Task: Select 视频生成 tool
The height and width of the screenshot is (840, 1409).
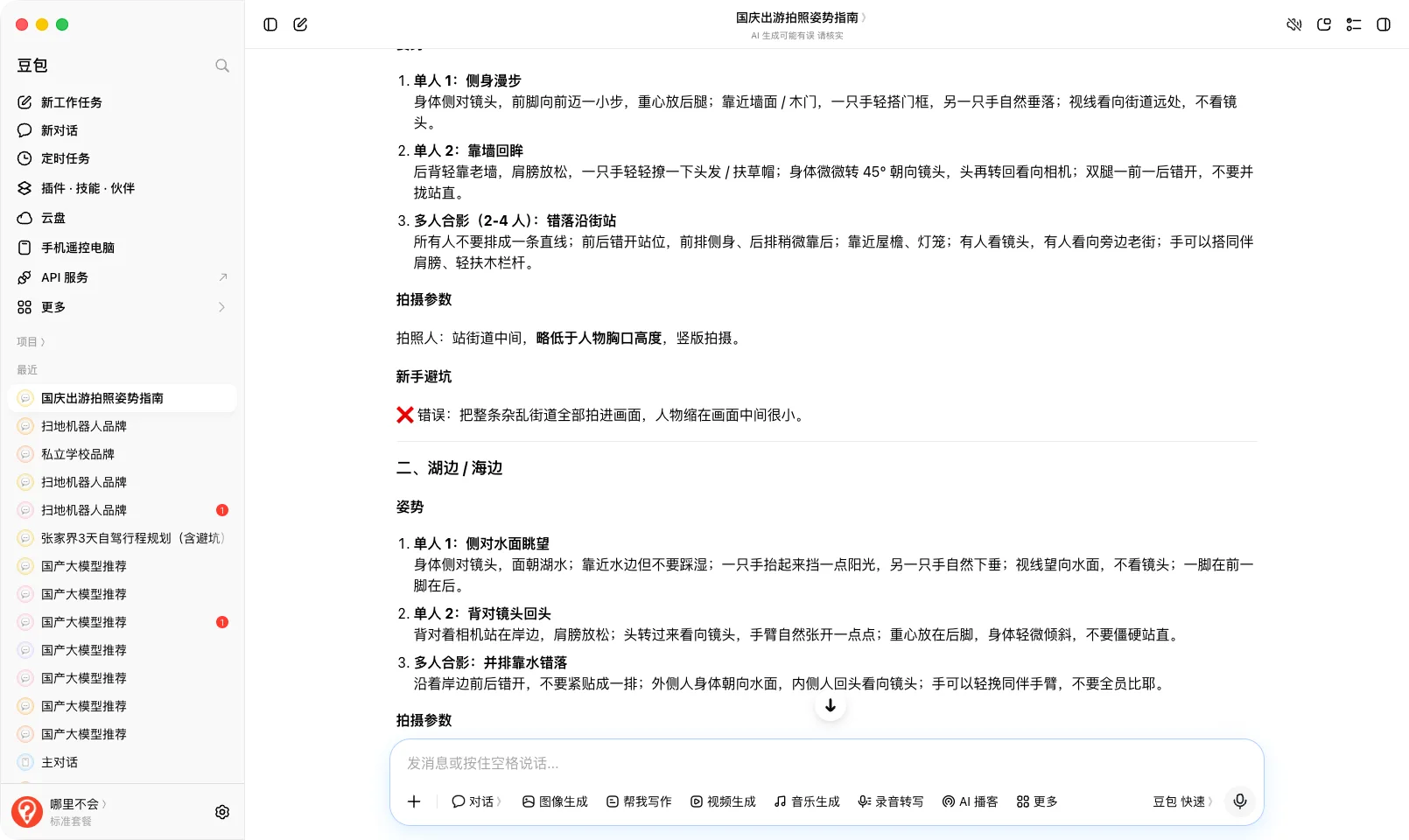Action: coord(723,801)
